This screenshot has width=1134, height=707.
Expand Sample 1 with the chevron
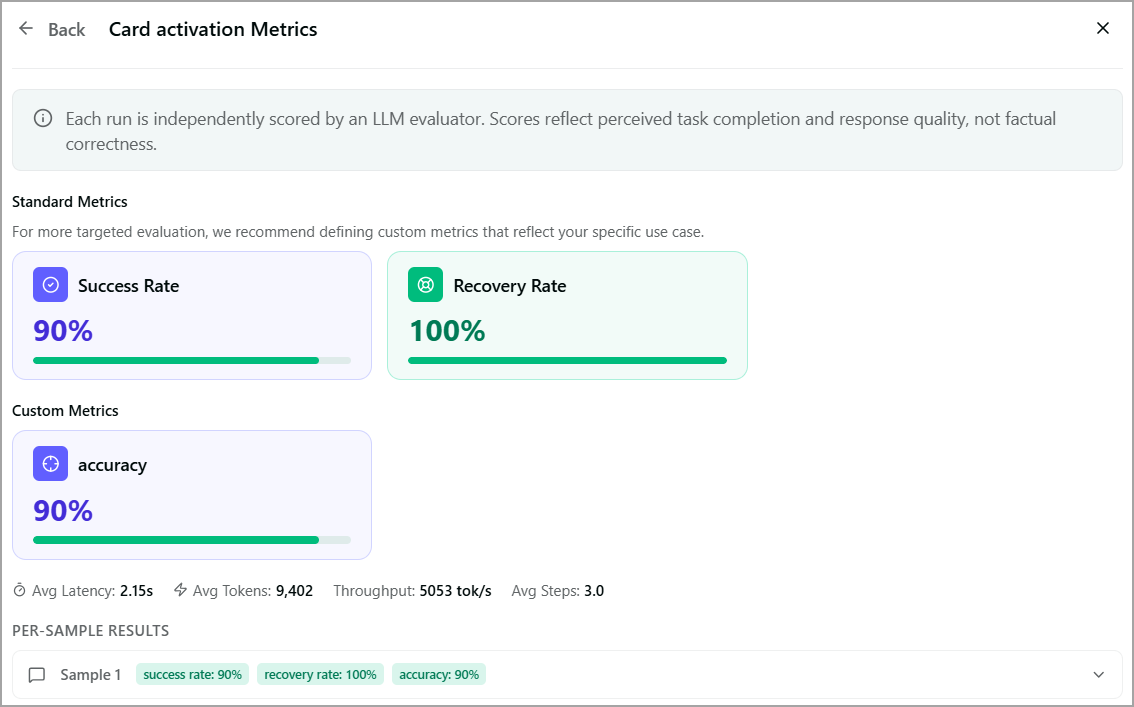point(1099,674)
